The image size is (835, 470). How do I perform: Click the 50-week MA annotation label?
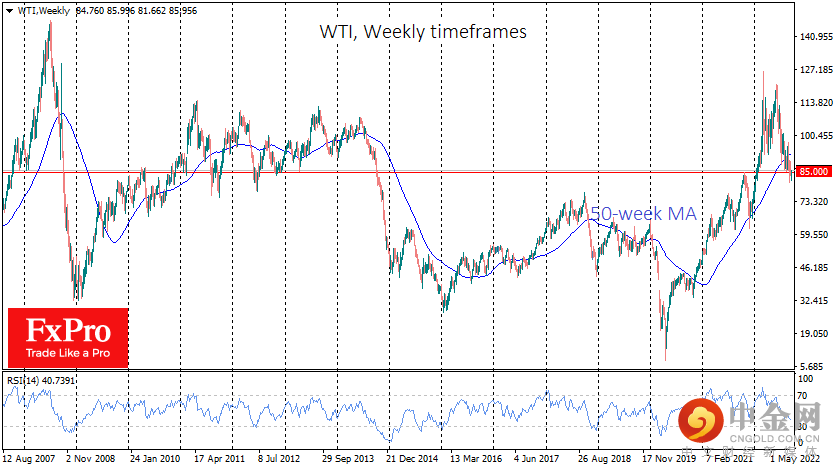[x=643, y=213]
